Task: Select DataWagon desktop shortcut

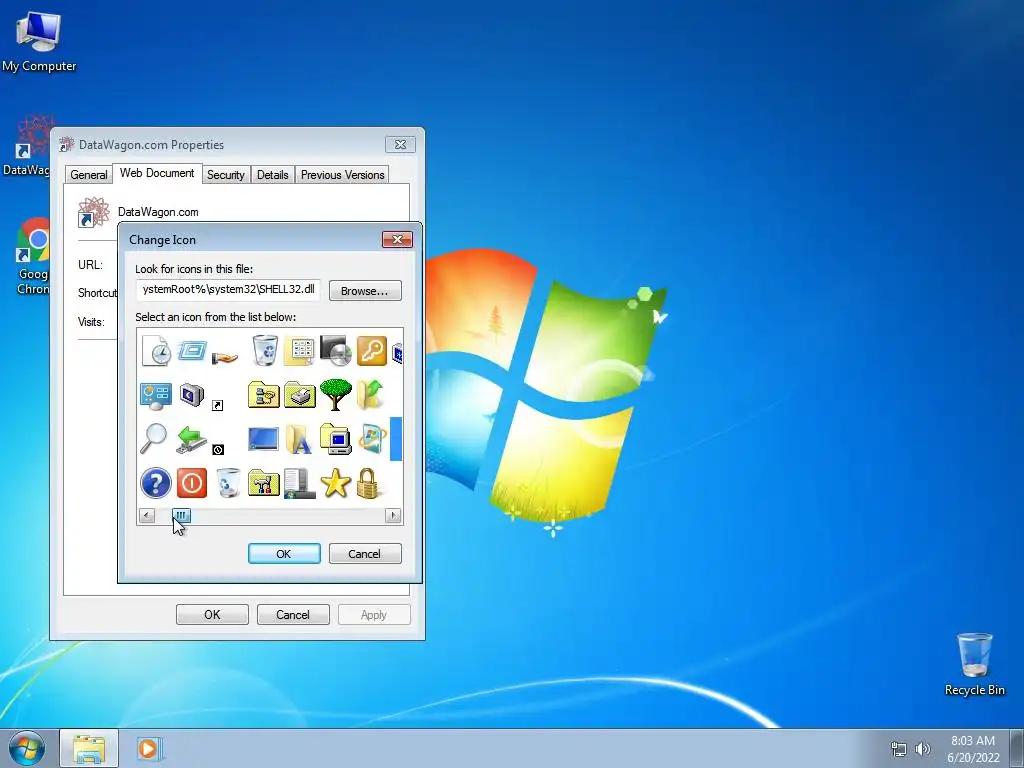Action: pos(26,147)
